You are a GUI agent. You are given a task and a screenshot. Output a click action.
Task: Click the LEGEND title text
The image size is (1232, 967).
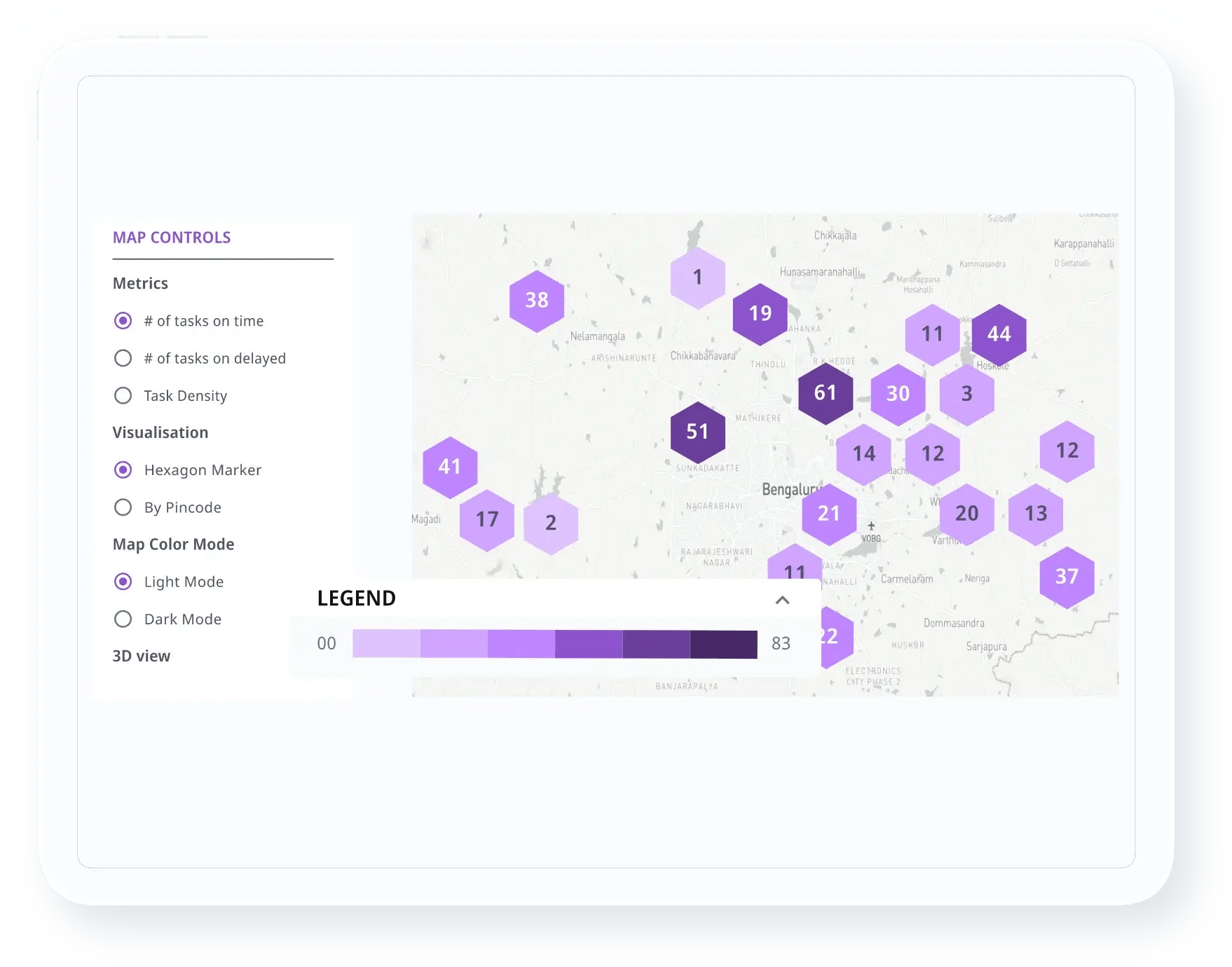(x=356, y=598)
